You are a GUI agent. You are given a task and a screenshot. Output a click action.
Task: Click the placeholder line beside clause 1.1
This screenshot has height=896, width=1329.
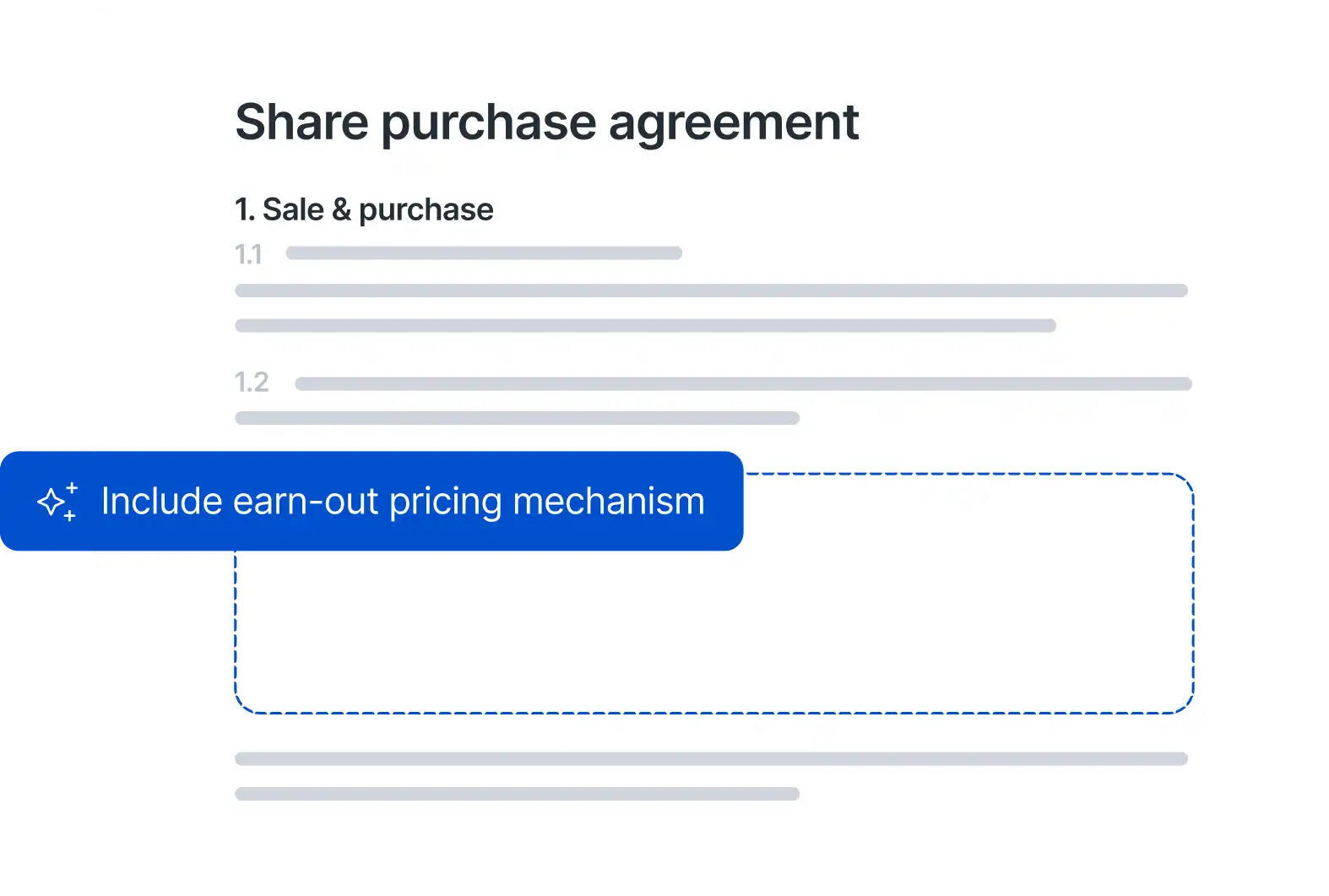(x=484, y=253)
